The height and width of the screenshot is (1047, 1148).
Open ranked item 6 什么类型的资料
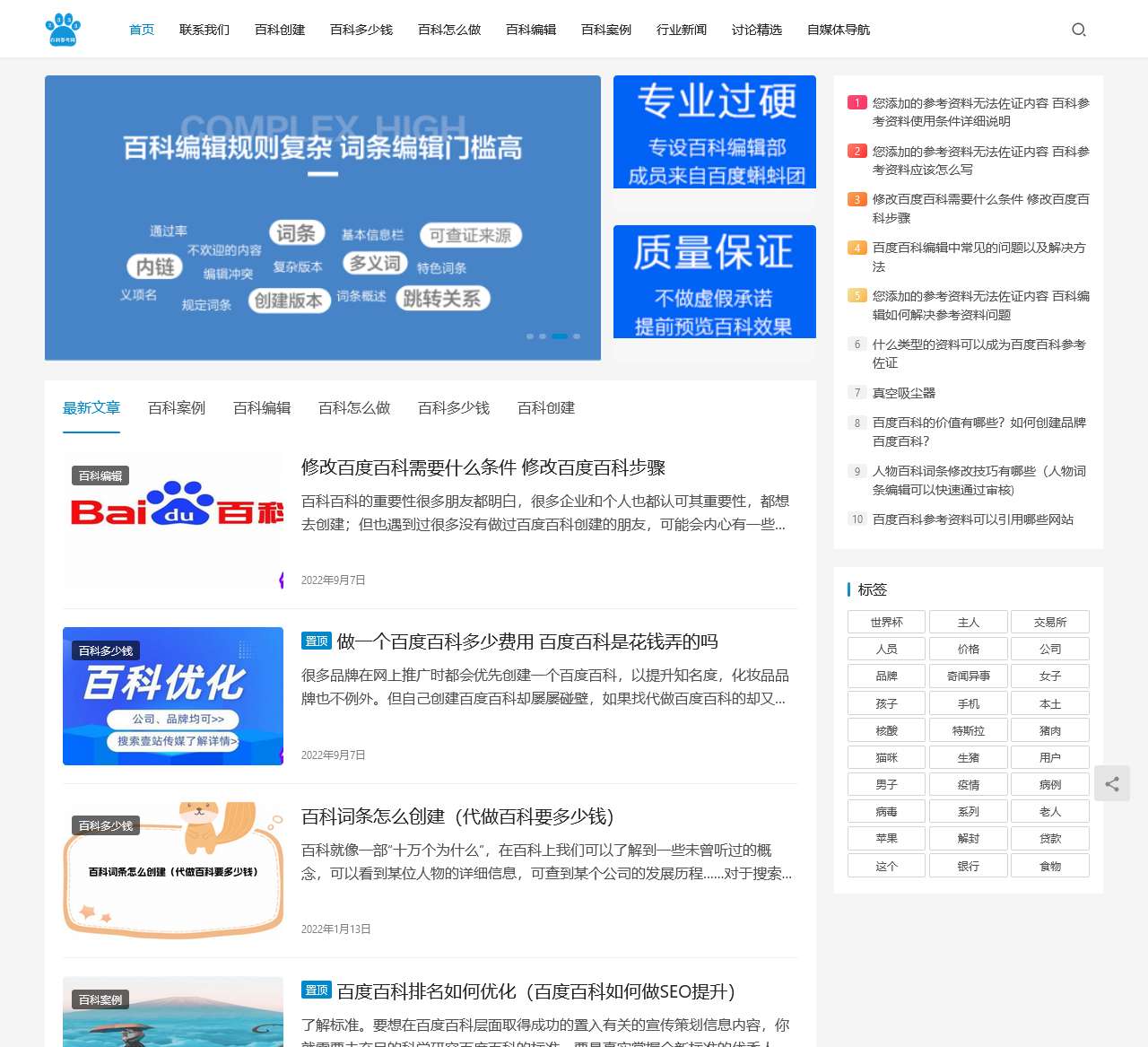pyautogui.click(x=981, y=353)
